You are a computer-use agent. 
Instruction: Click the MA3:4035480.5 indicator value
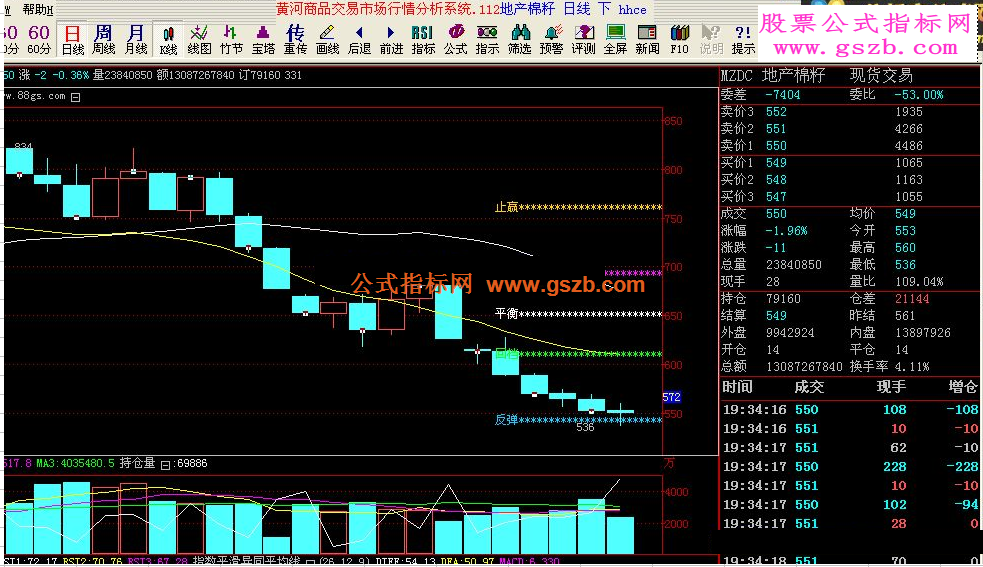click(x=75, y=464)
